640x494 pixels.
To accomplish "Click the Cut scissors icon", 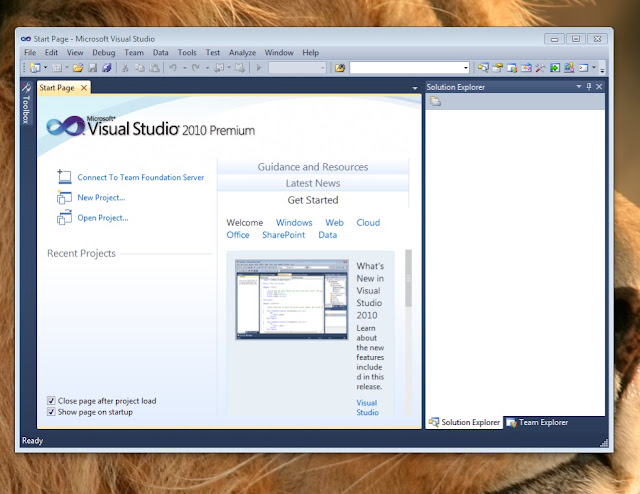I will coord(125,68).
